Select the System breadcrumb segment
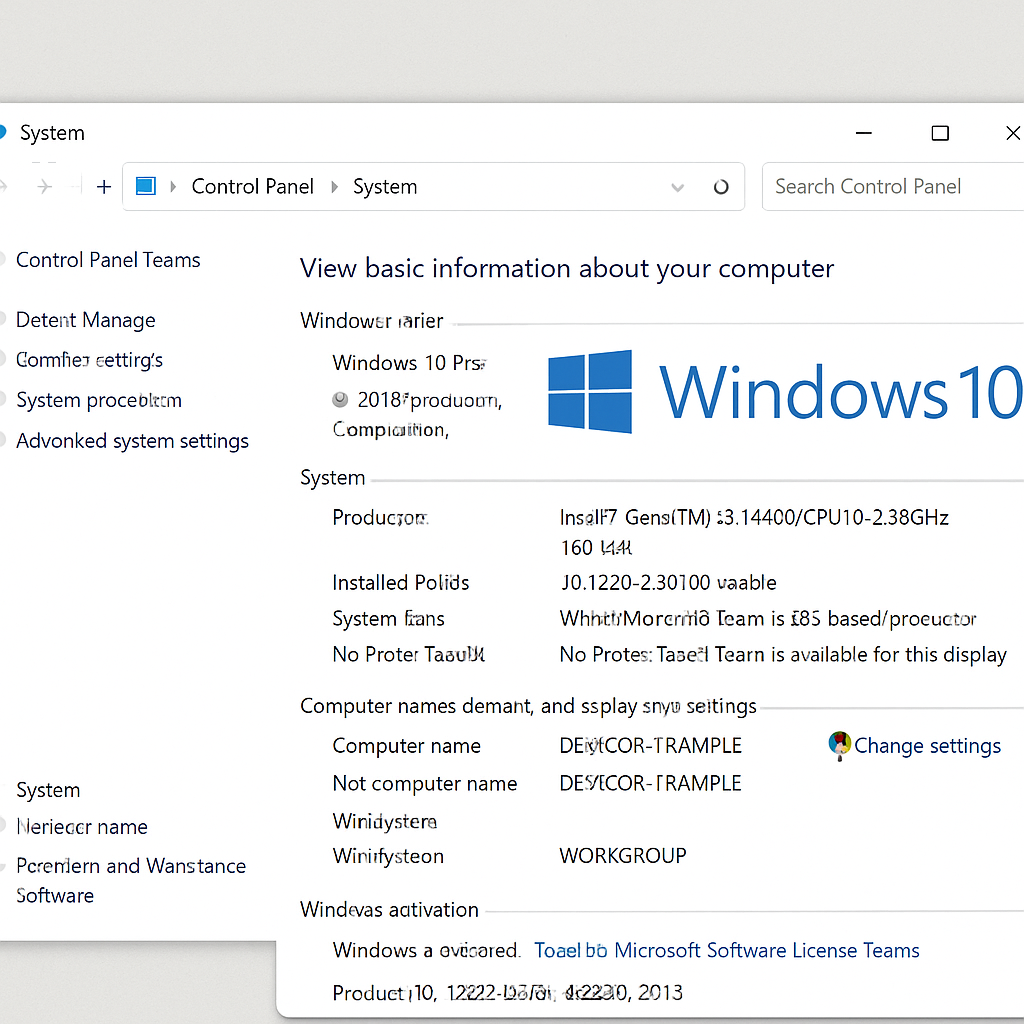The height and width of the screenshot is (1024, 1024). click(385, 187)
